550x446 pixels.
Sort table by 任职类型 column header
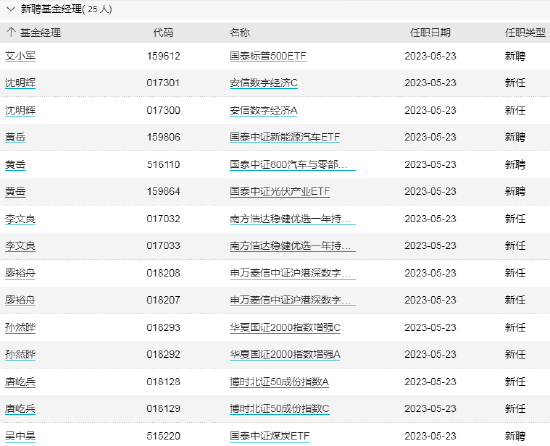525,33
